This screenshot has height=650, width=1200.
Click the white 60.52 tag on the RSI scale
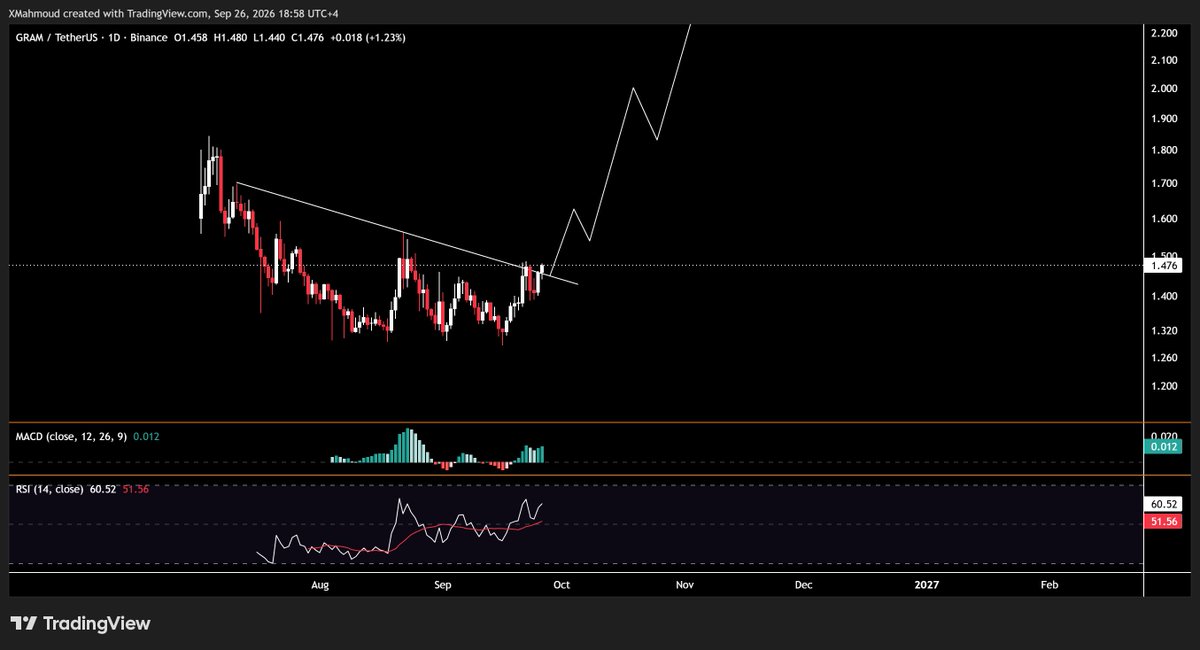(x=1163, y=506)
